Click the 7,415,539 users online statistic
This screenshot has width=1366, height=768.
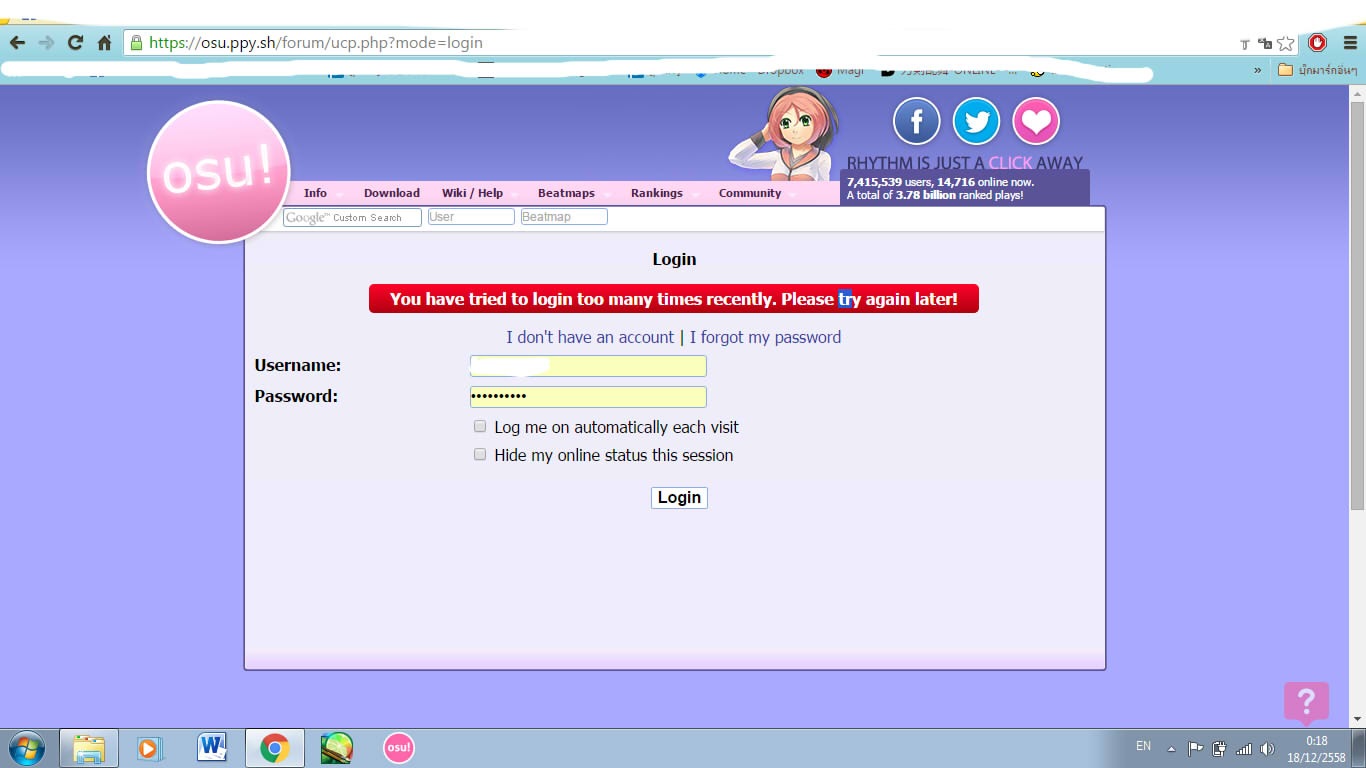(x=940, y=182)
